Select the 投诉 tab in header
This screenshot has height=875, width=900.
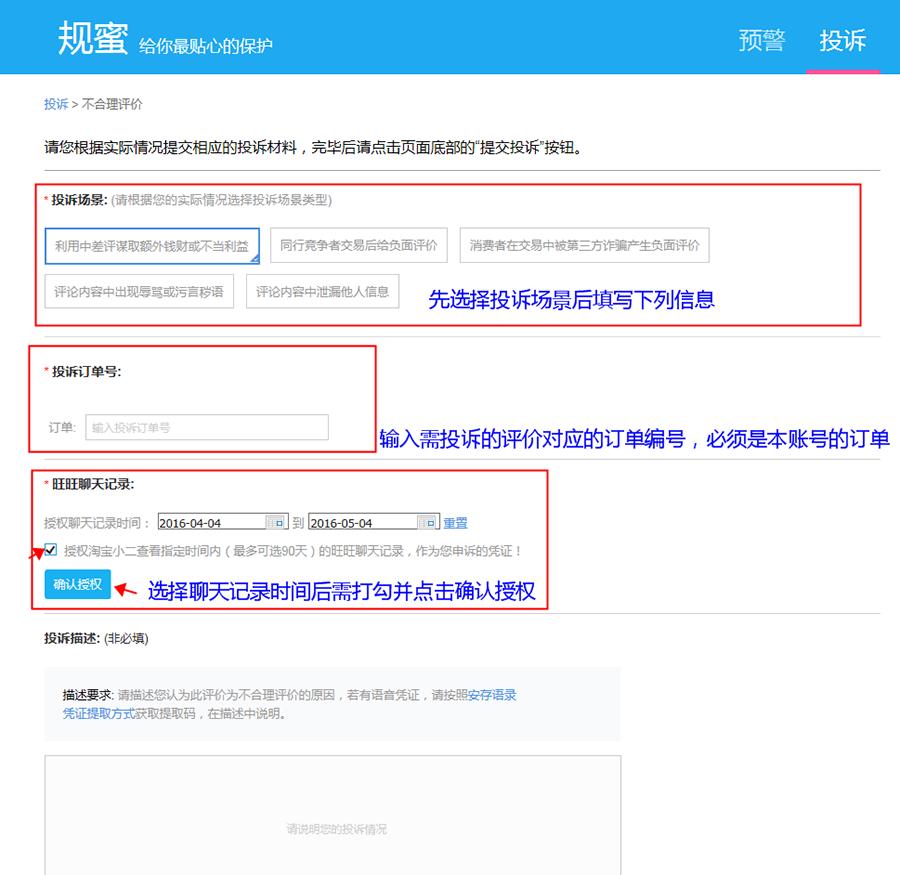pyautogui.click(x=842, y=41)
